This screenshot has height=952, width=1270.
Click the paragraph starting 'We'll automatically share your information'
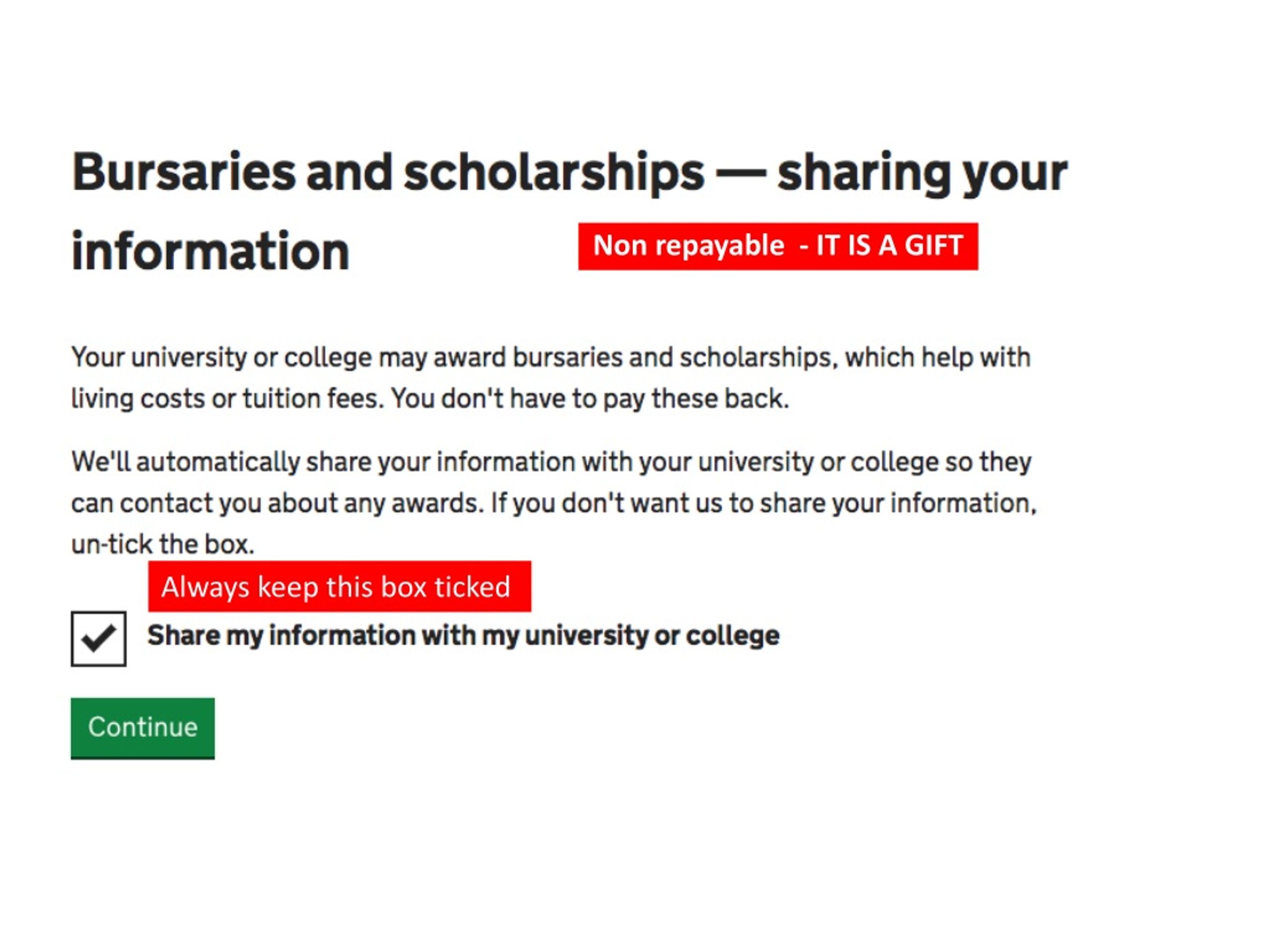554,503
